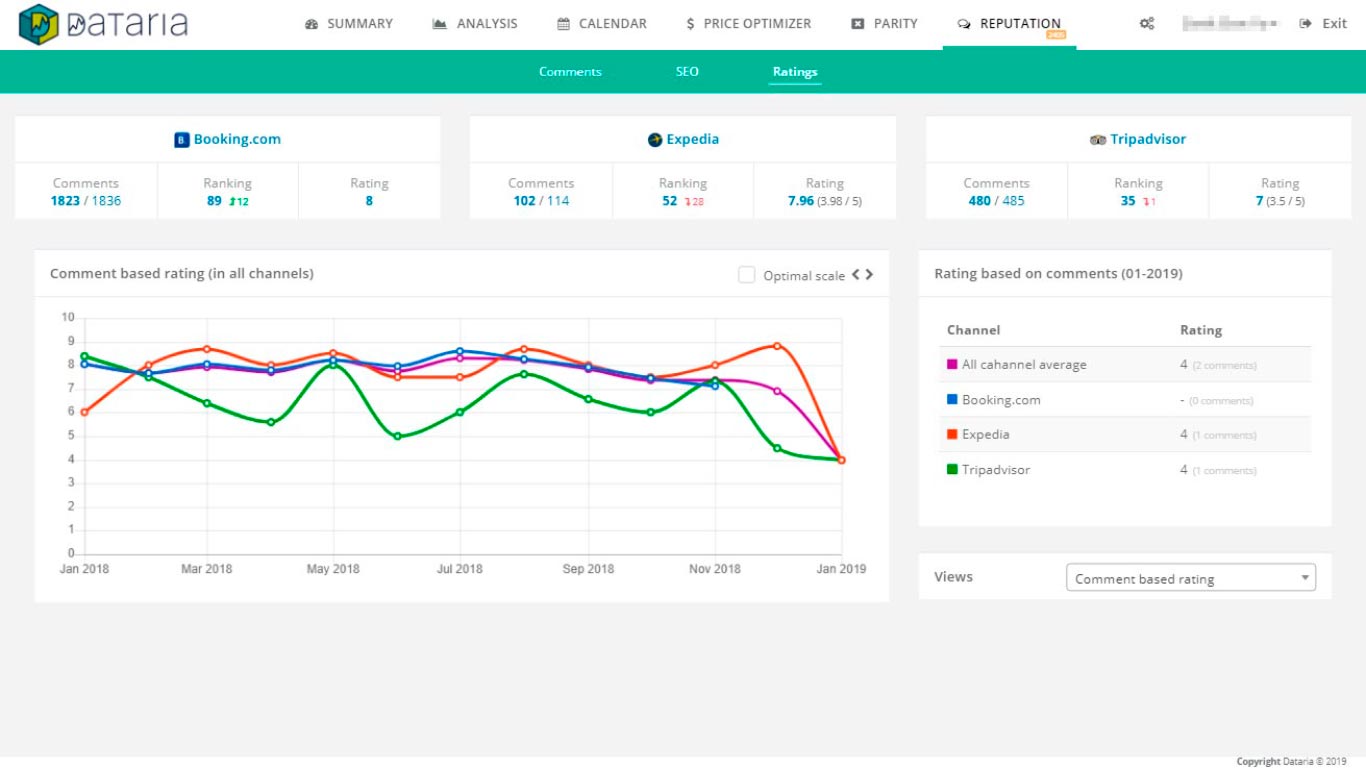The width and height of the screenshot is (1366, 768).
Task: Click the next chart arrow
Action: click(x=869, y=274)
